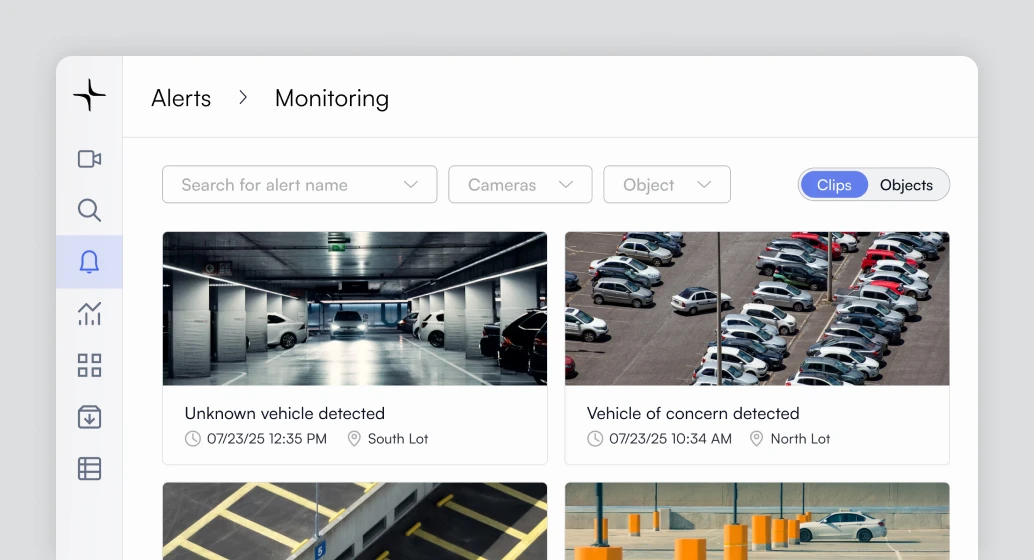Open the Cameras filter dropdown
The height and width of the screenshot is (560, 1034).
tap(520, 185)
